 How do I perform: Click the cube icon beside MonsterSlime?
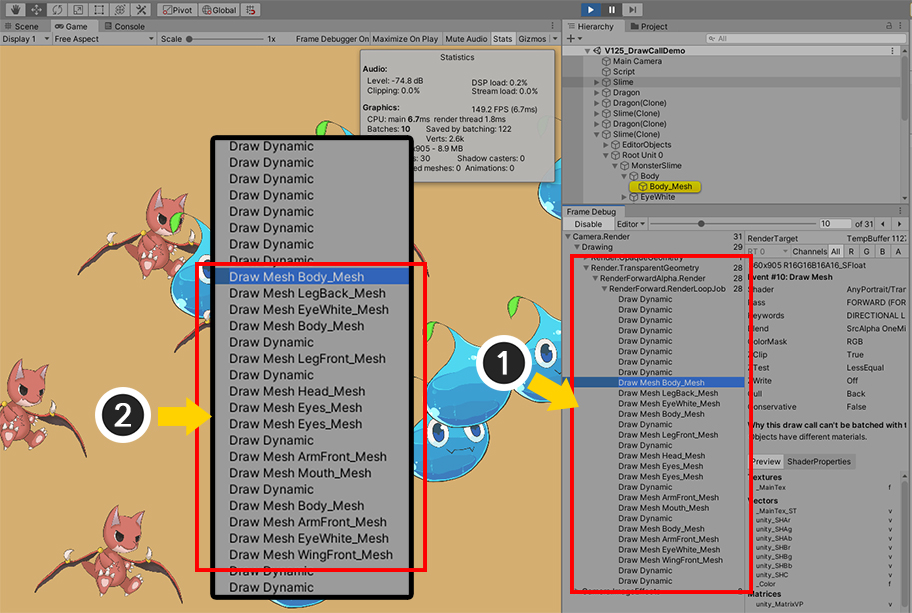click(625, 166)
